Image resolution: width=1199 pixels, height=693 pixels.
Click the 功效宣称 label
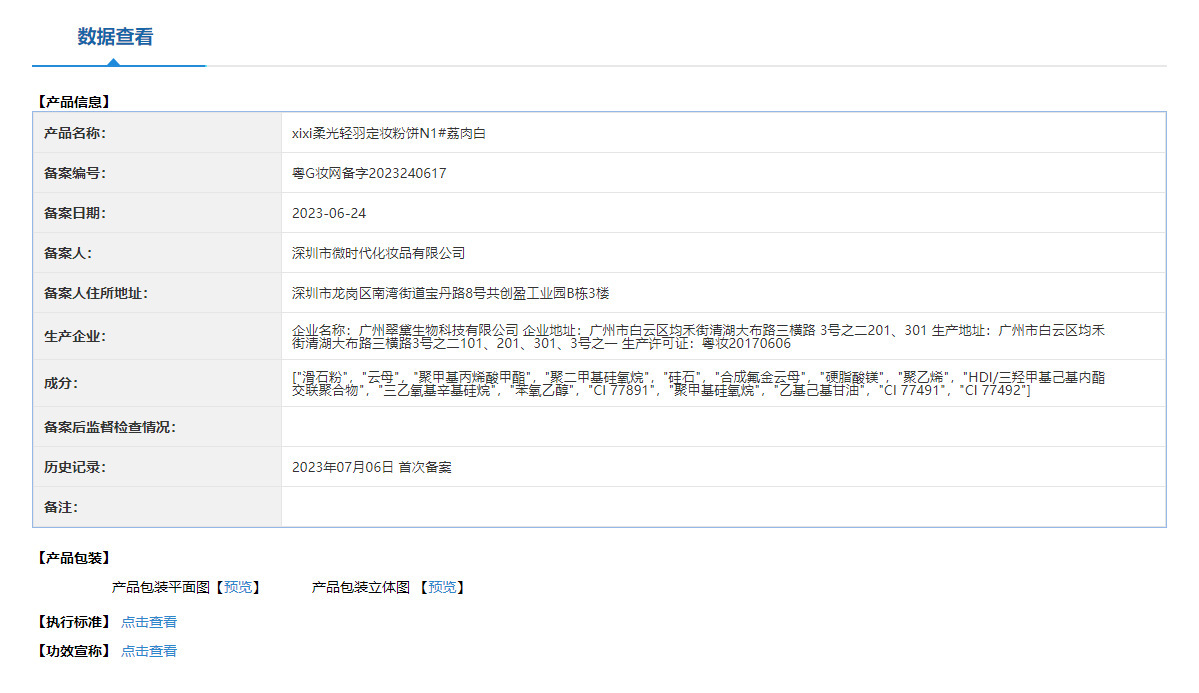74,651
